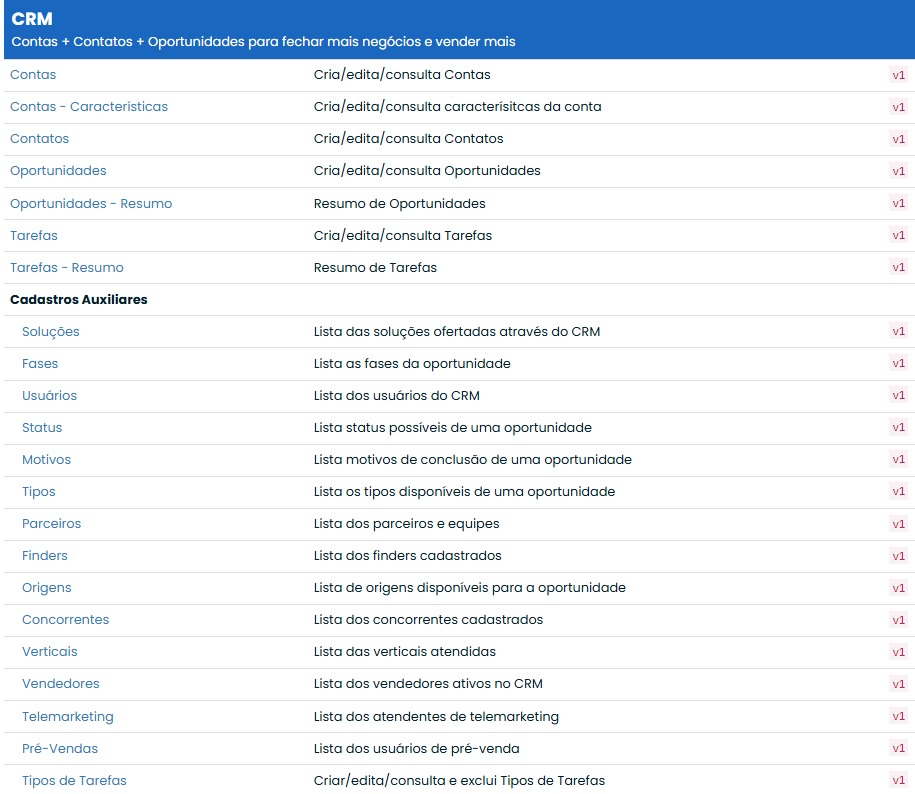
Task: Open the Oportunidades documentation link
Action: (58, 171)
